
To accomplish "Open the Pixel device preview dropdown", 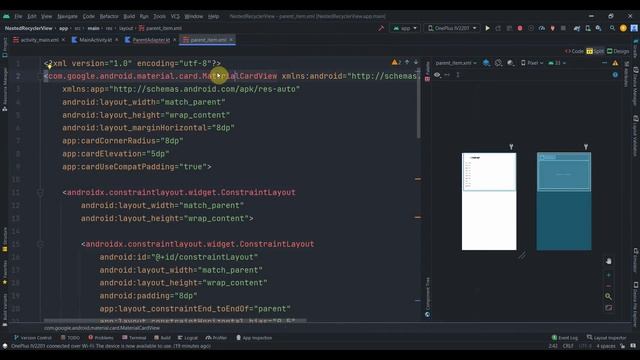I will click(532, 63).
